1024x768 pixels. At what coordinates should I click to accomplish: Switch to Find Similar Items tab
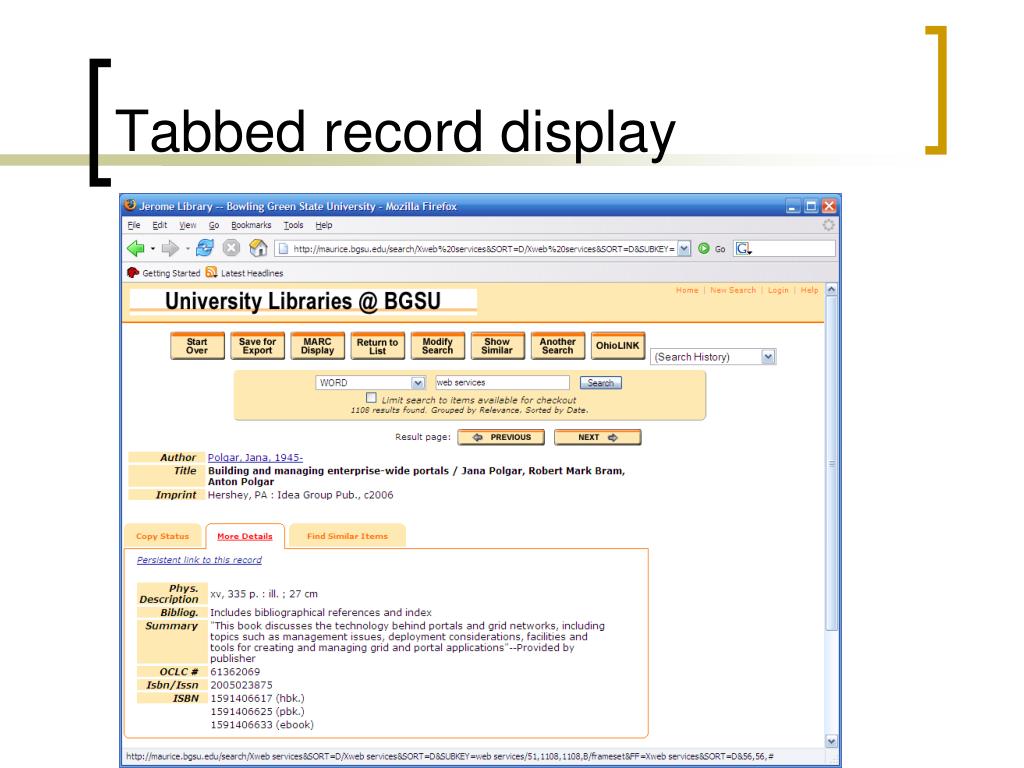click(x=347, y=536)
